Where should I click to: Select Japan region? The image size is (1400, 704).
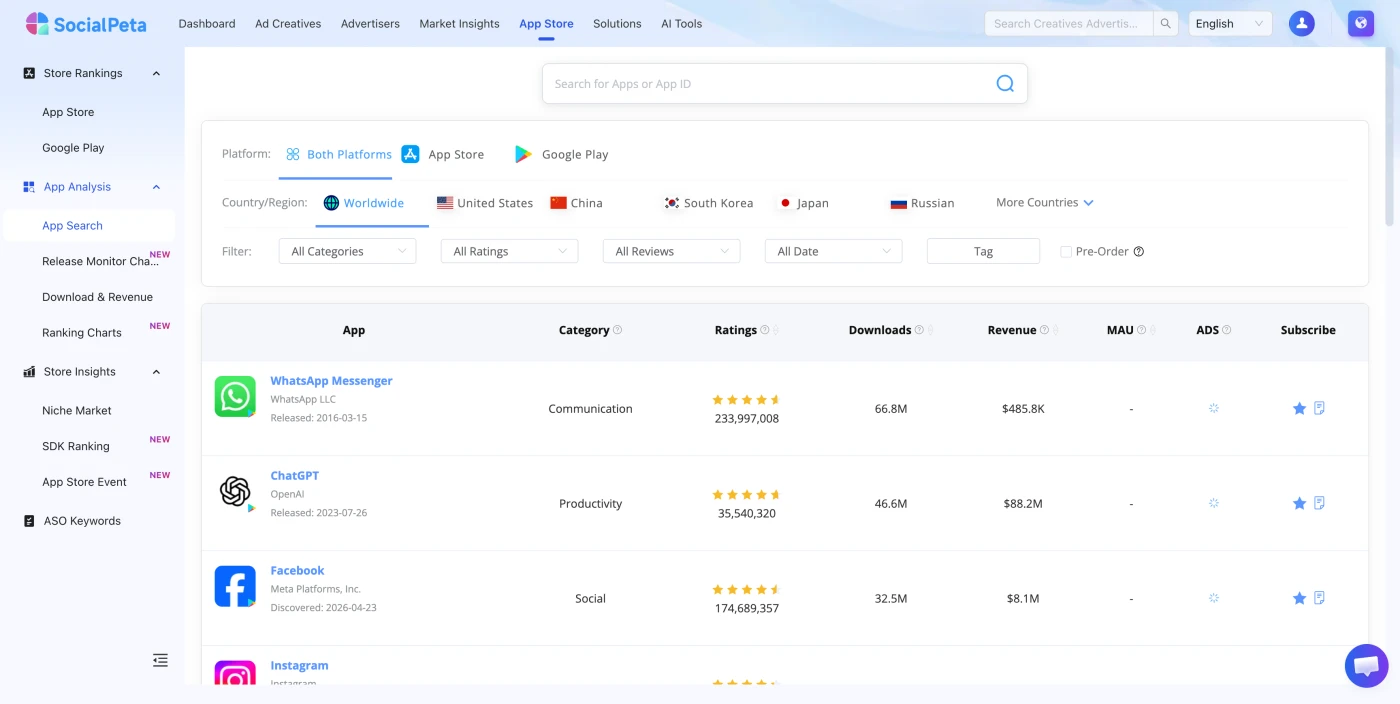(x=803, y=203)
